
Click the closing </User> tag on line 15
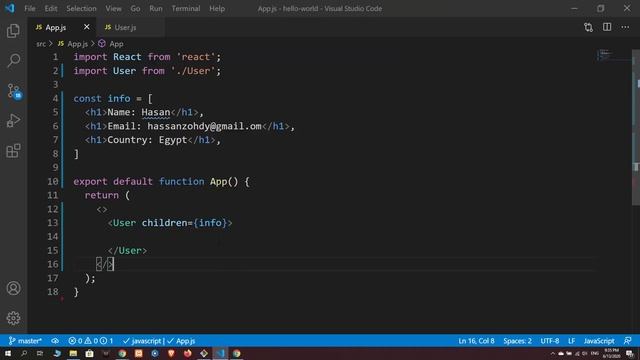(x=127, y=251)
